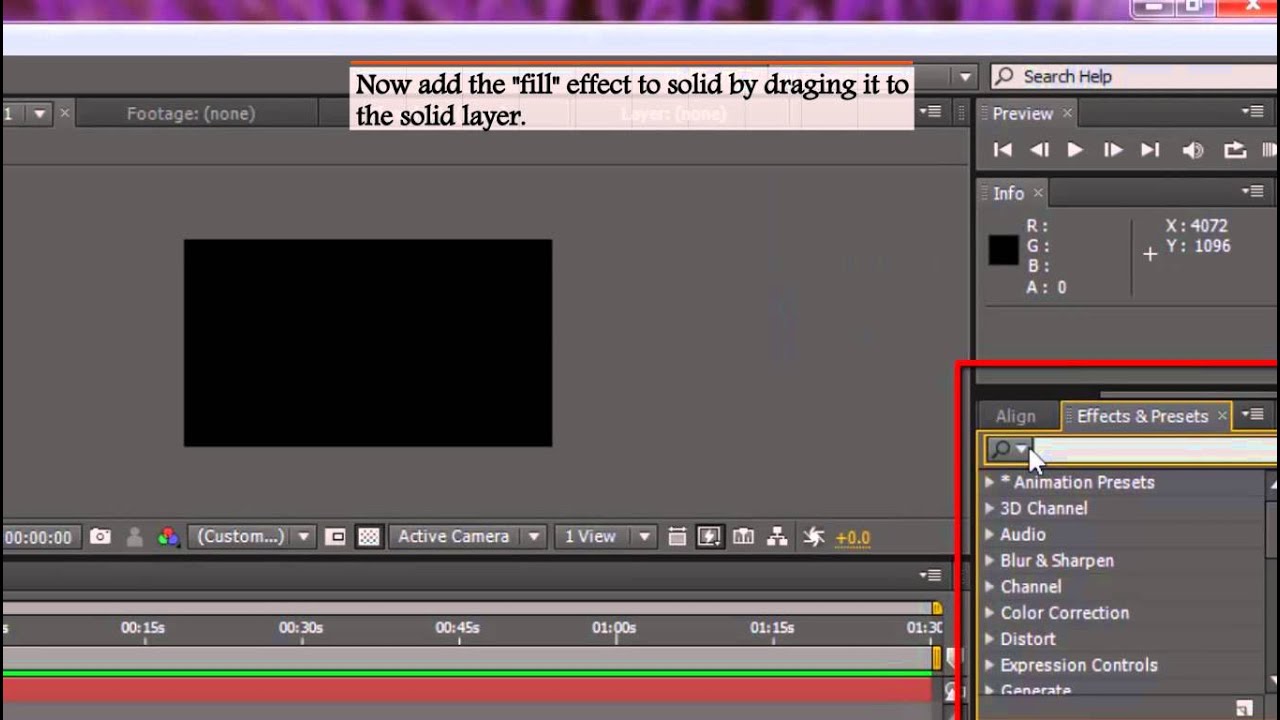Open the Comp Flowchart icon
The height and width of the screenshot is (720, 1280).
coord(777,537)
